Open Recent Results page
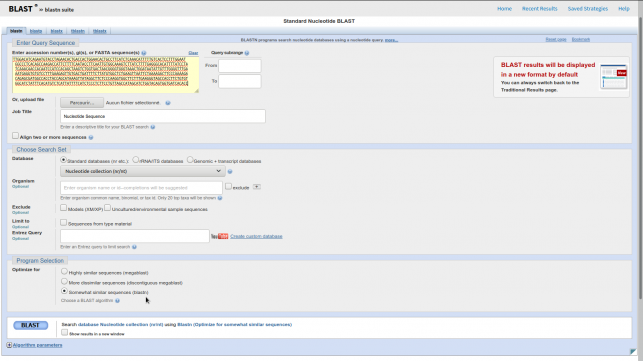643x361 pixels. 540,9
